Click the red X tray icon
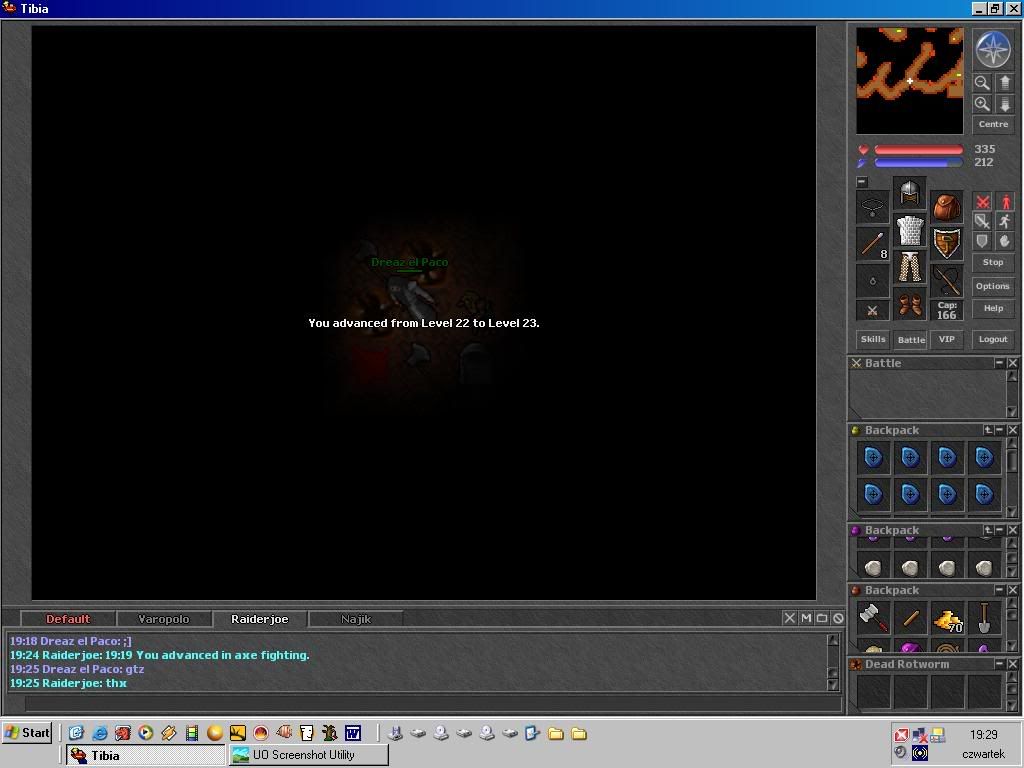 [x=901, y=735]
